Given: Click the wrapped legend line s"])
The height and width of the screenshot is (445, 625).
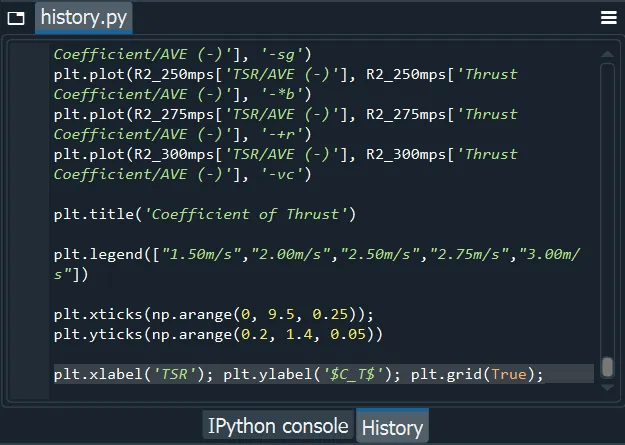Looking at the screenshot, I should point(71,274).
